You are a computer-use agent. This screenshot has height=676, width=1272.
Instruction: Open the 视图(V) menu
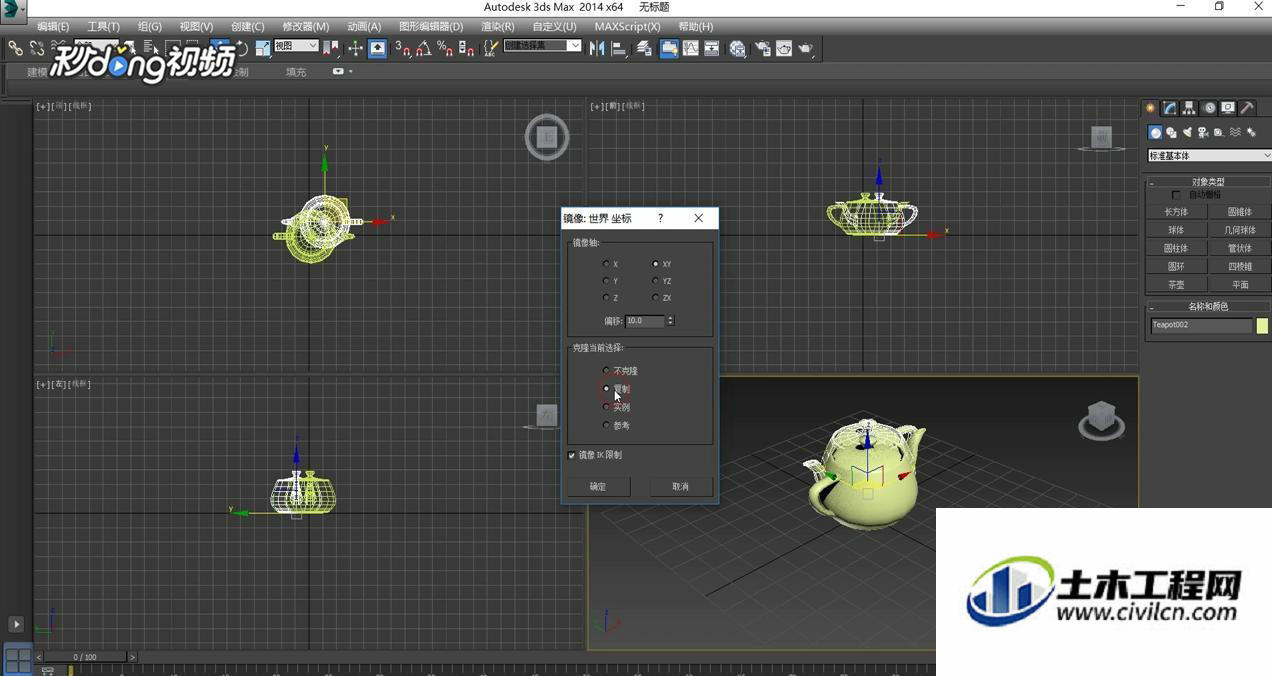tap(196, 26)
